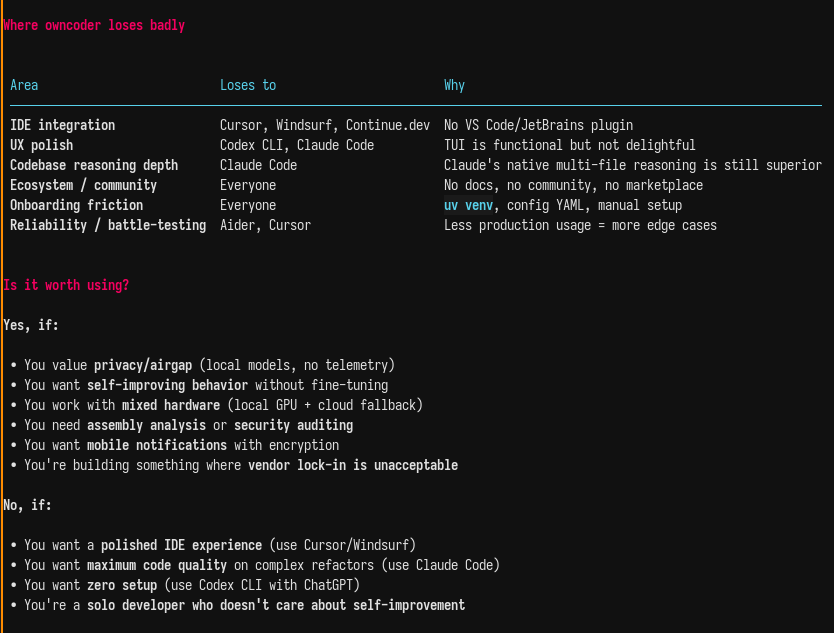834x633 pixels.
Task: Click the 'Yes, if:' label
Action: coord(31,325)
